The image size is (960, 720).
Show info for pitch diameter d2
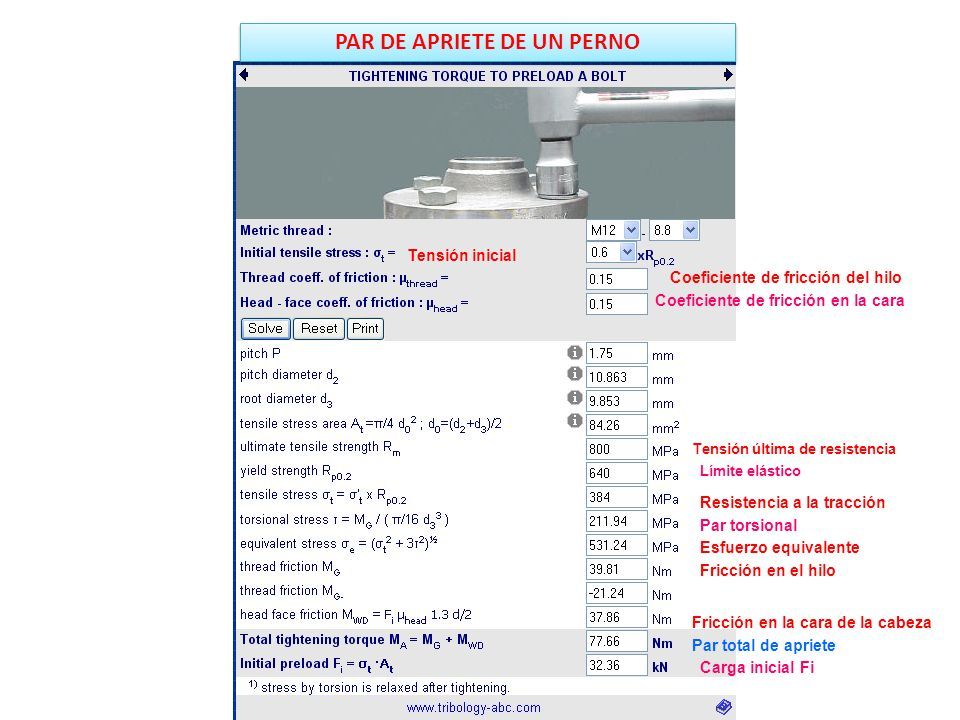[574, 373]
